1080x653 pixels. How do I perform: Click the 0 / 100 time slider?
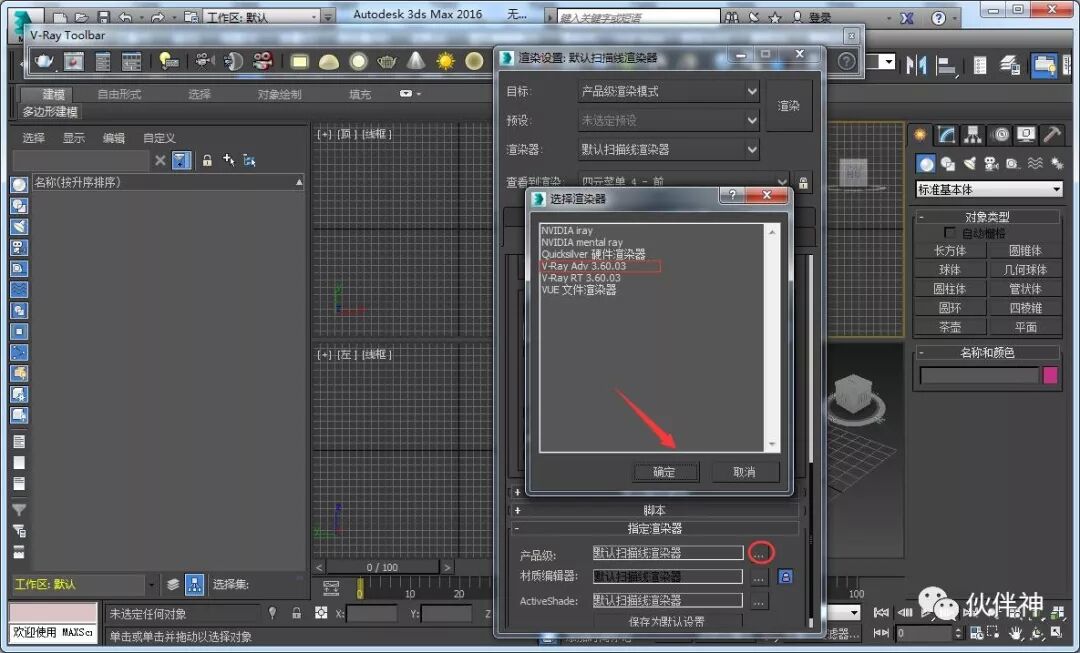point(382,567)
